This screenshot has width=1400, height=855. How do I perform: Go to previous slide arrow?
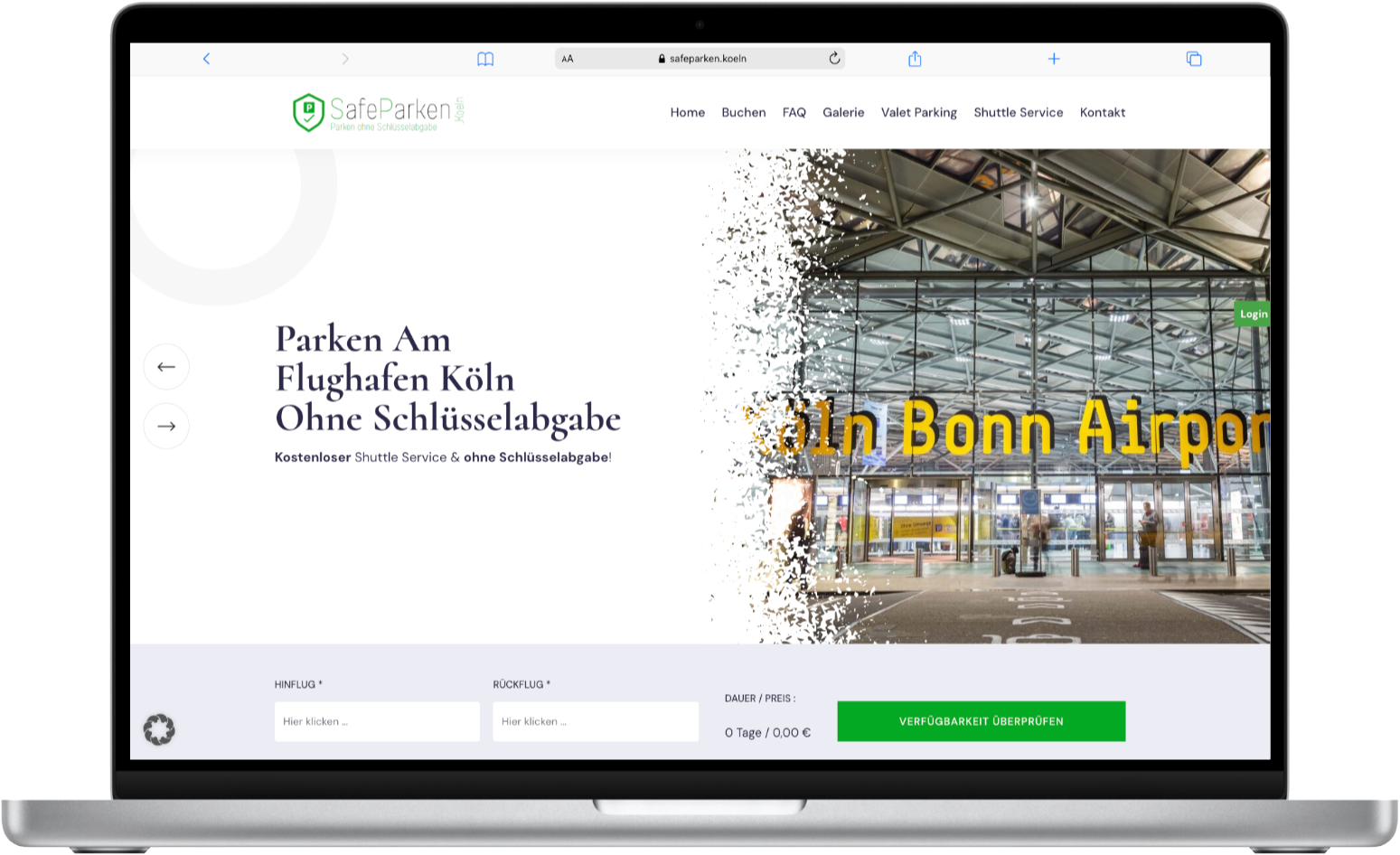[x=166, y=367]
